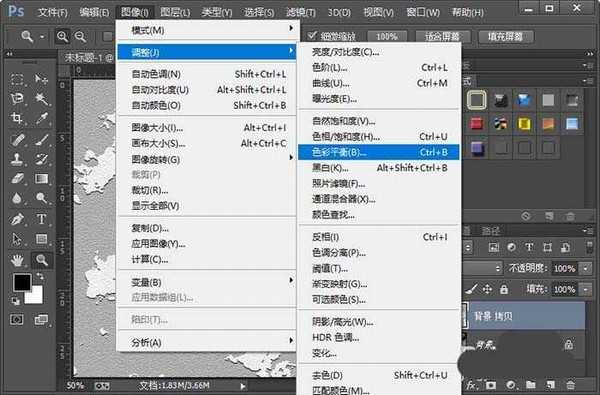Click the Zoom In option icon
Image resolution: width=600 pixels, height=395 pixels.
coord(62,37)
